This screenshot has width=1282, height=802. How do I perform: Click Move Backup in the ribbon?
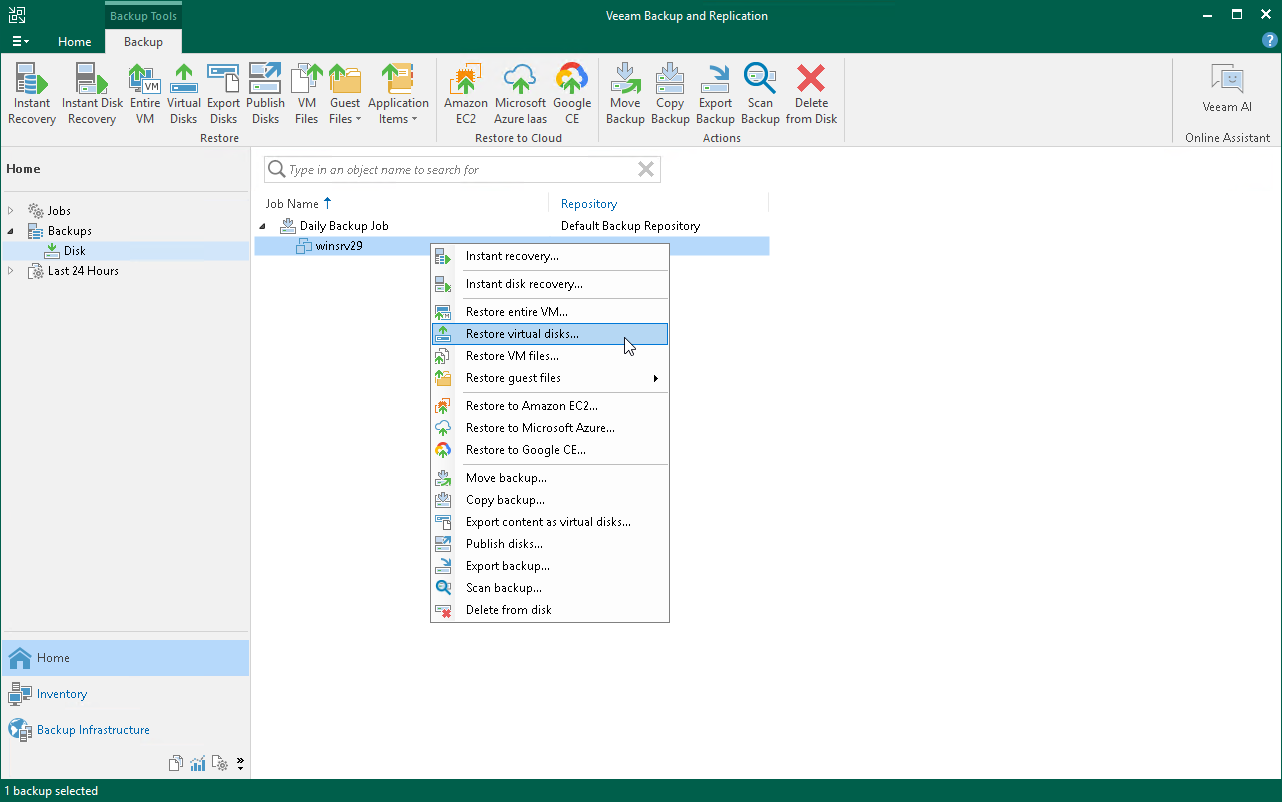coord(625,94)
